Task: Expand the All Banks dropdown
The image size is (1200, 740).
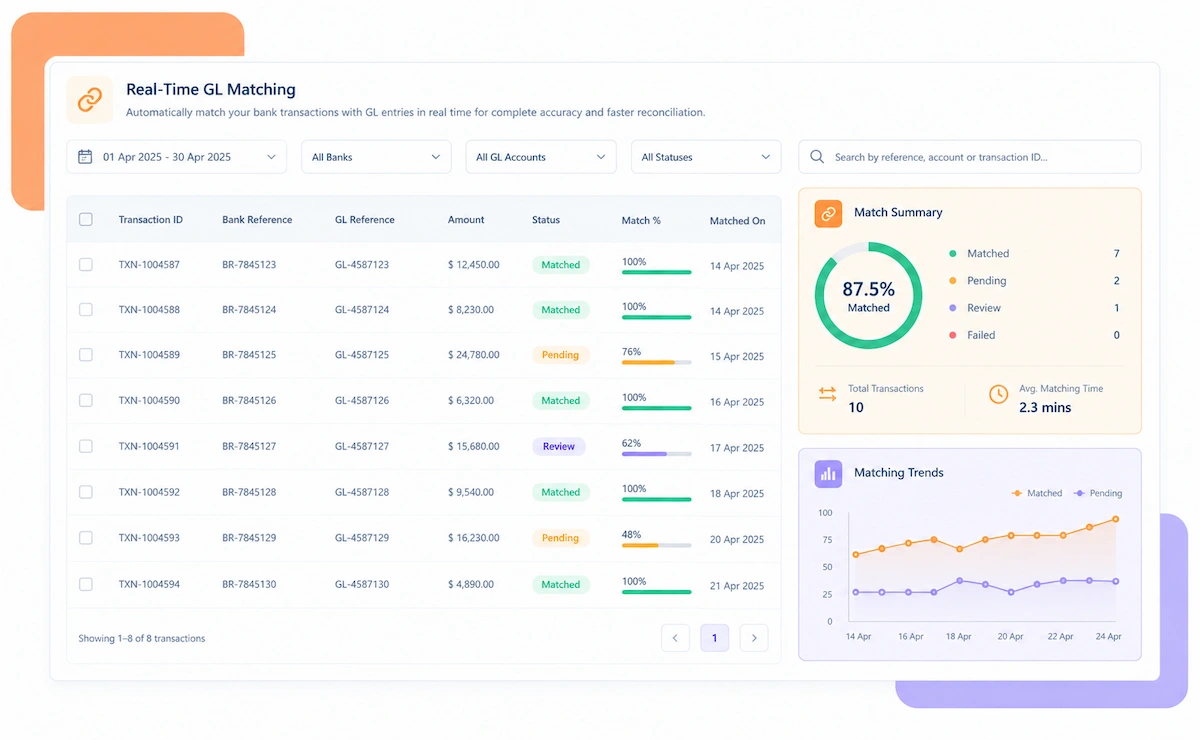Action: tap(376, 157)
